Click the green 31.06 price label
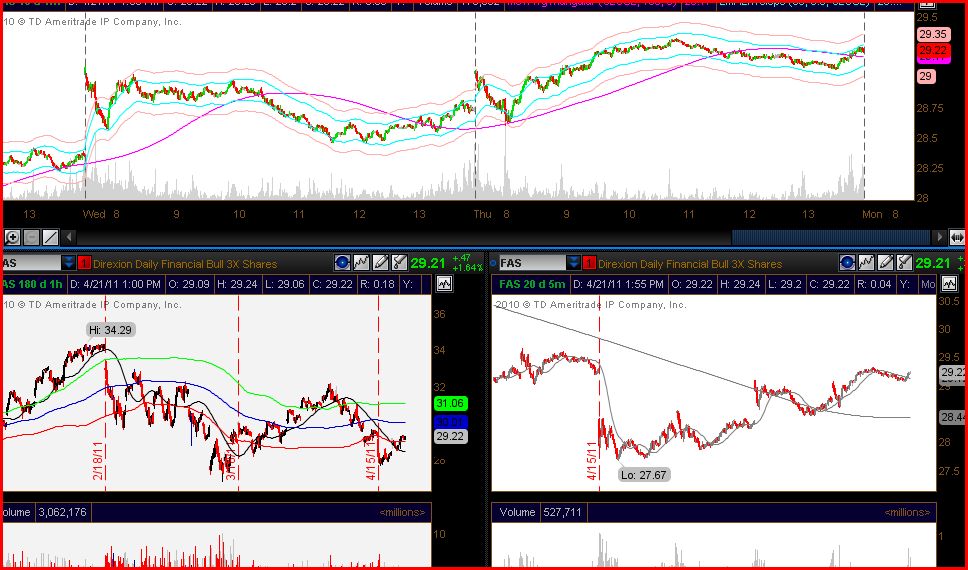Image resolution: width=968 pixels, height=570 pixels. point(451,403)
